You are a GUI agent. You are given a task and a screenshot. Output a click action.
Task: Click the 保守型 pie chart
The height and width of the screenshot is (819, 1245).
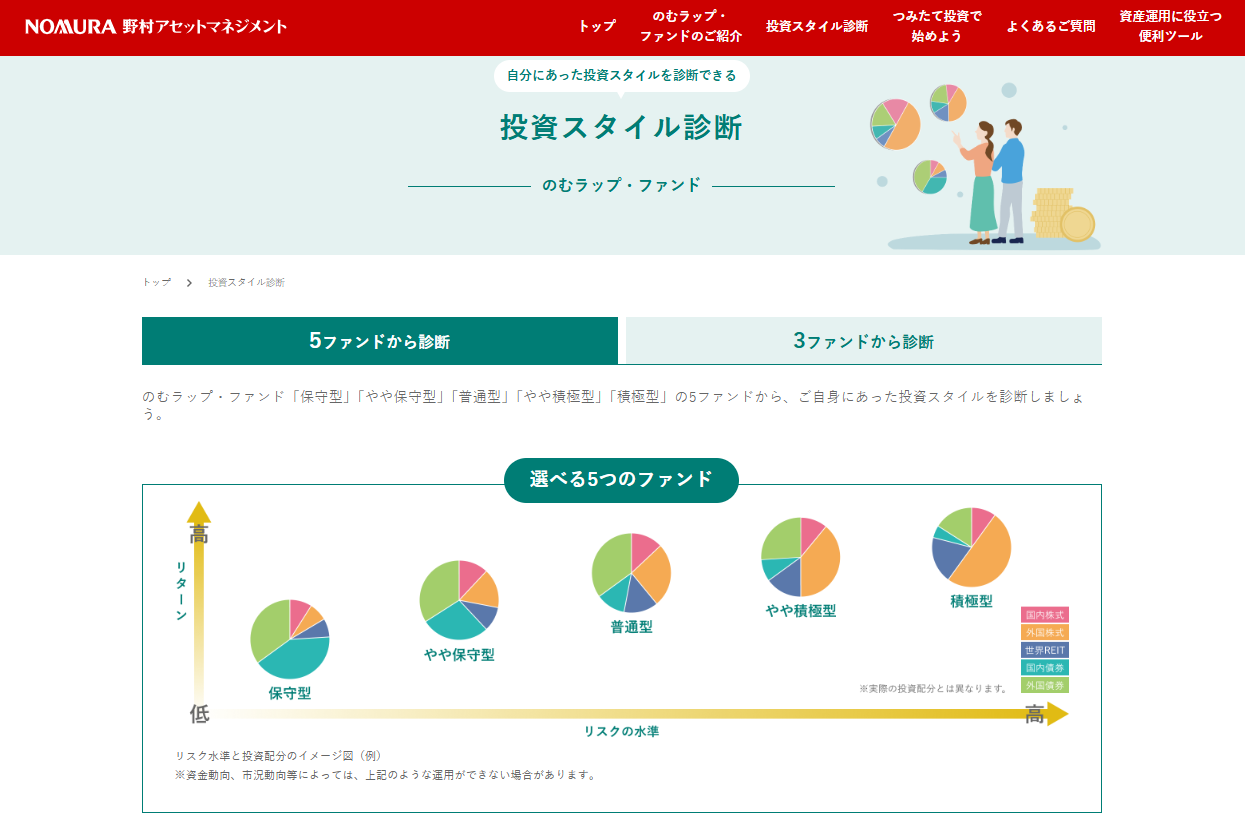[x=289, y=639]
